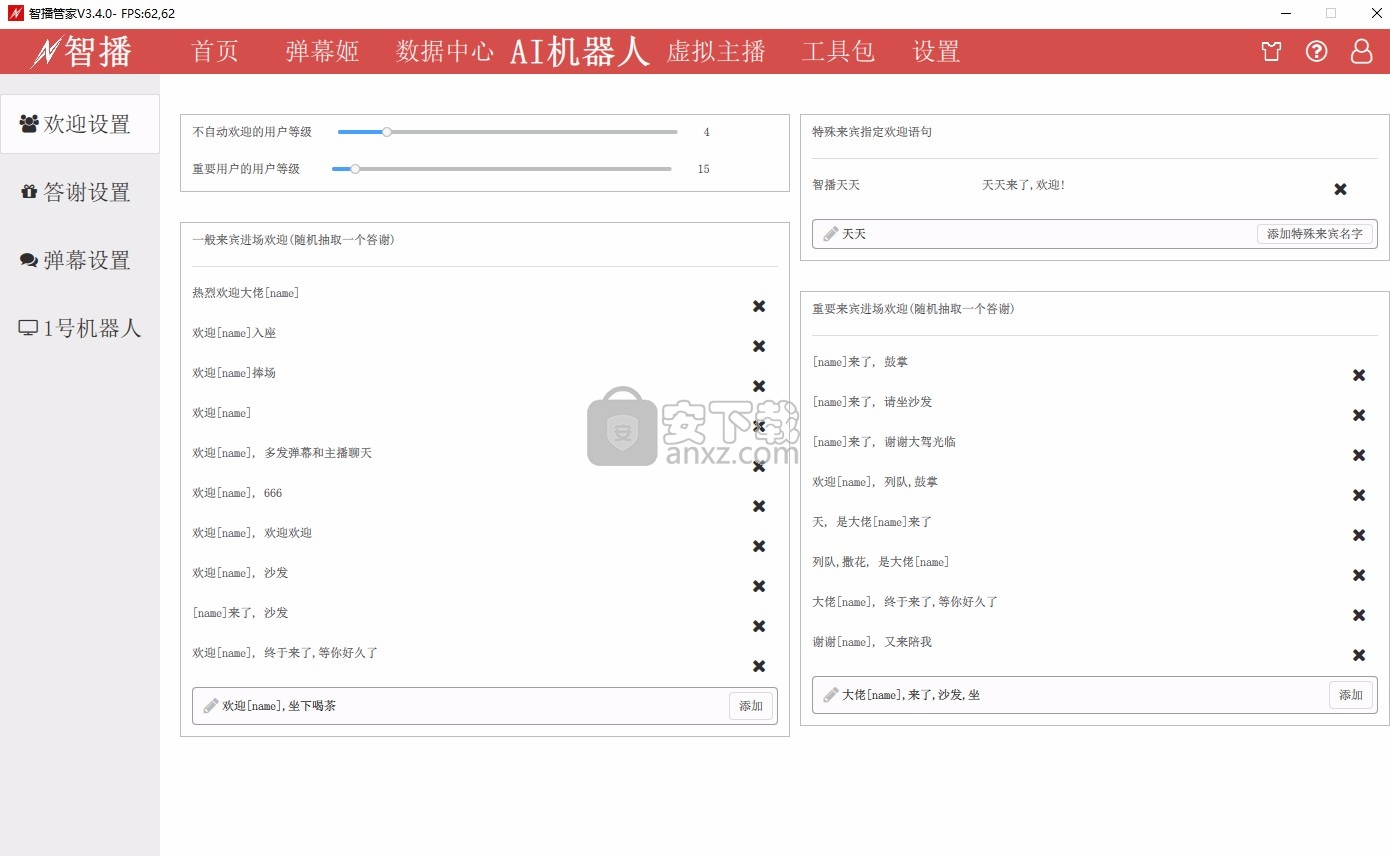Click the T-shirt skin icon in header

point(1272,51)
